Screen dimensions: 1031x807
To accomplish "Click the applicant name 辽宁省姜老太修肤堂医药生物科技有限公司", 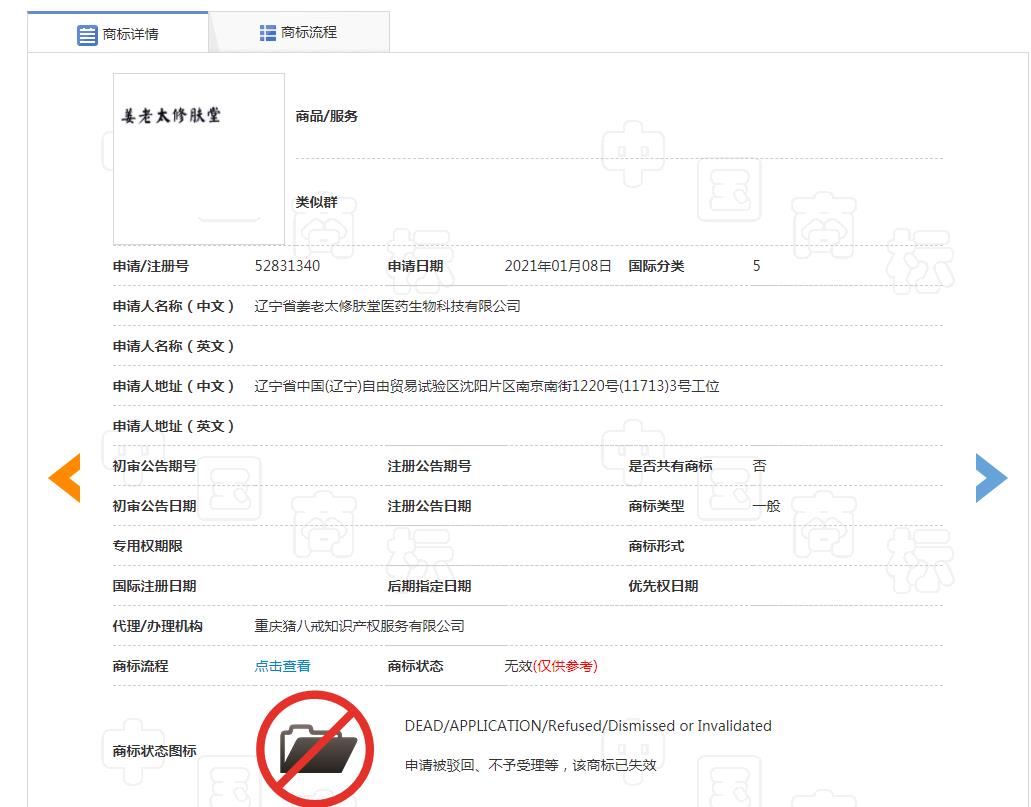I will 387,306.
